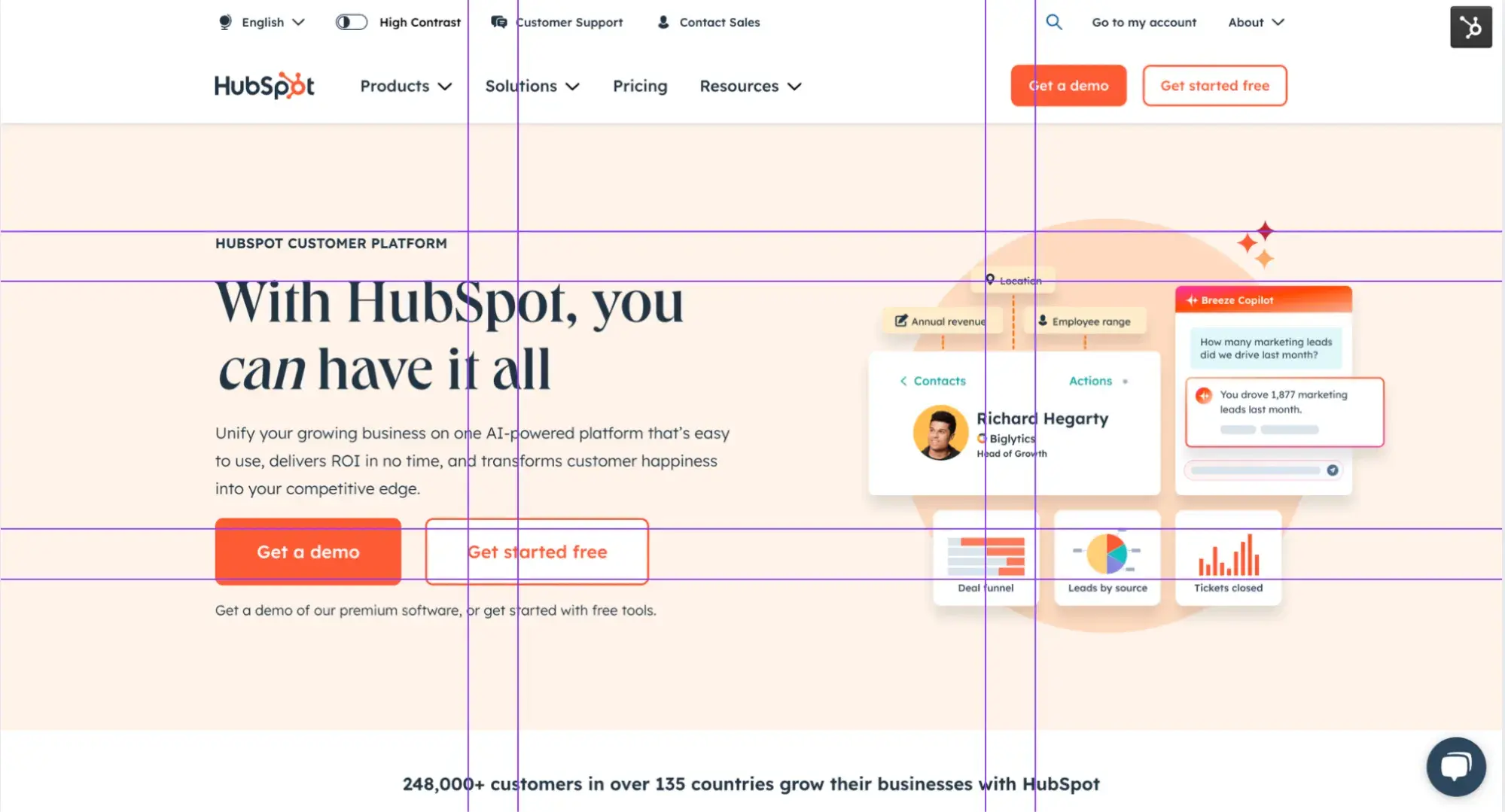Go to the Pricing page

tap(640, 86)
